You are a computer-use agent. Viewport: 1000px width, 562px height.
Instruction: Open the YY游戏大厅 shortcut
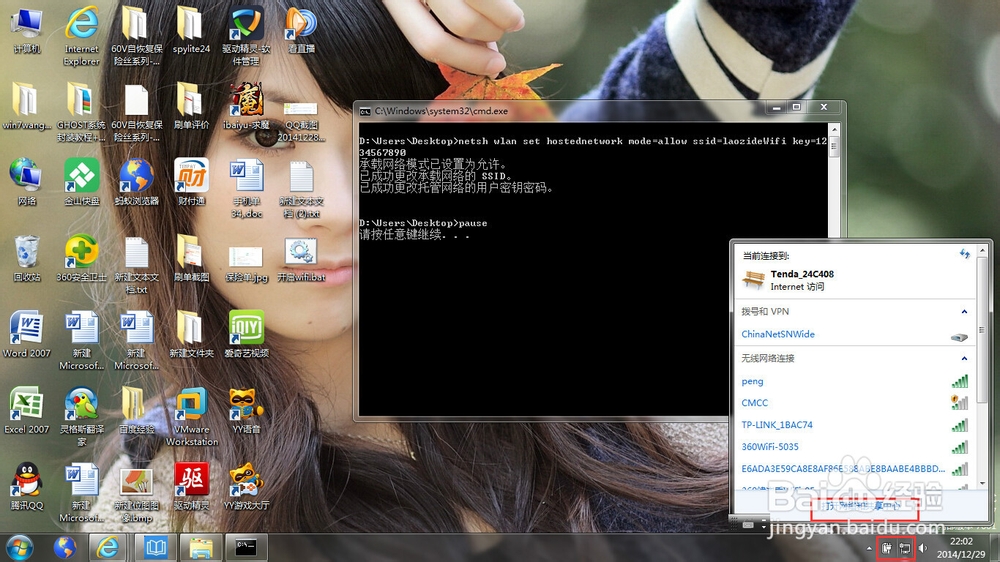pos(246,486)
